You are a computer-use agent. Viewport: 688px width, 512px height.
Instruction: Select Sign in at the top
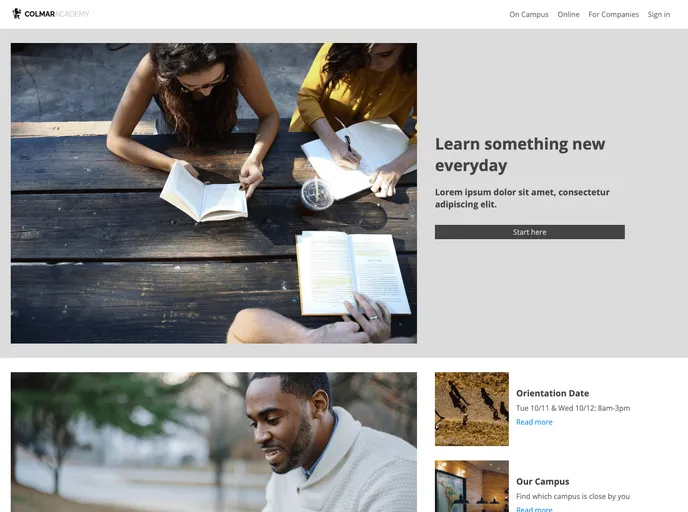point(659,14)
